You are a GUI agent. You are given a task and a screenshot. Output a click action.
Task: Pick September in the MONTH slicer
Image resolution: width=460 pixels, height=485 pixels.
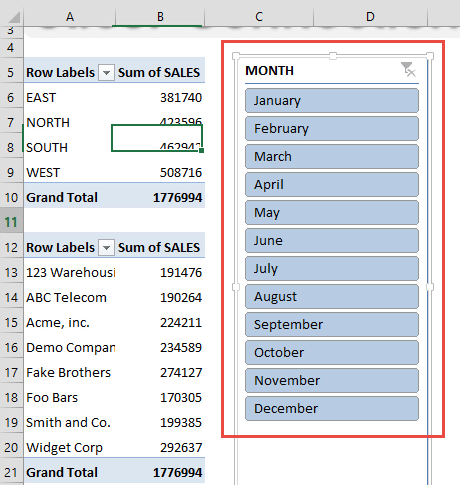pyautogui.click(x=332, y=324)
